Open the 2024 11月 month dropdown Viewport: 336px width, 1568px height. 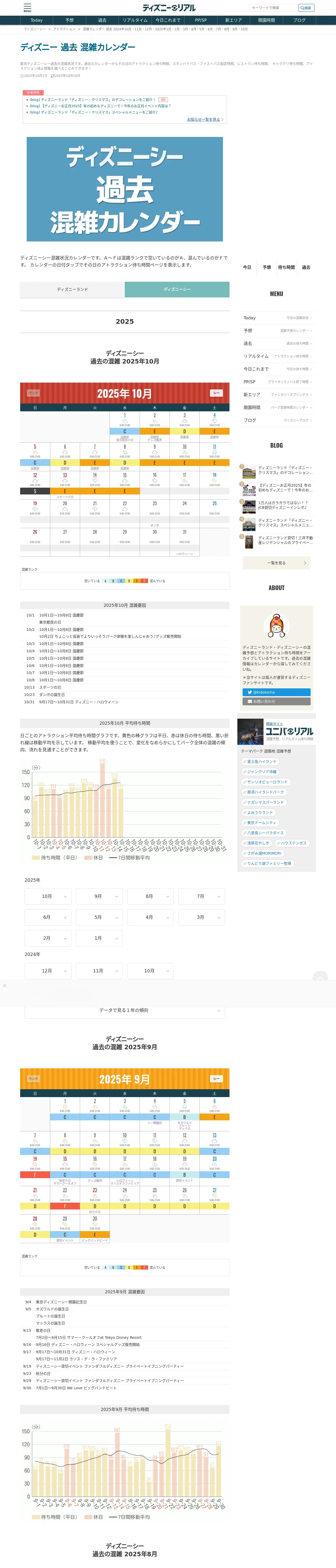point(99,971)
